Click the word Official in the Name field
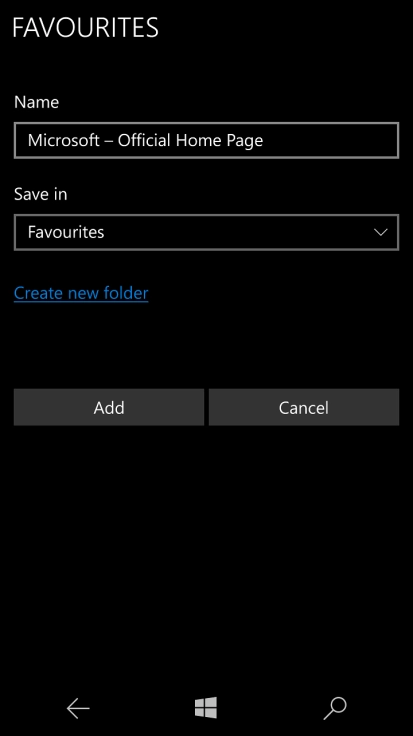413x736 pixels. pyautogui.click(x=145, y=140)
